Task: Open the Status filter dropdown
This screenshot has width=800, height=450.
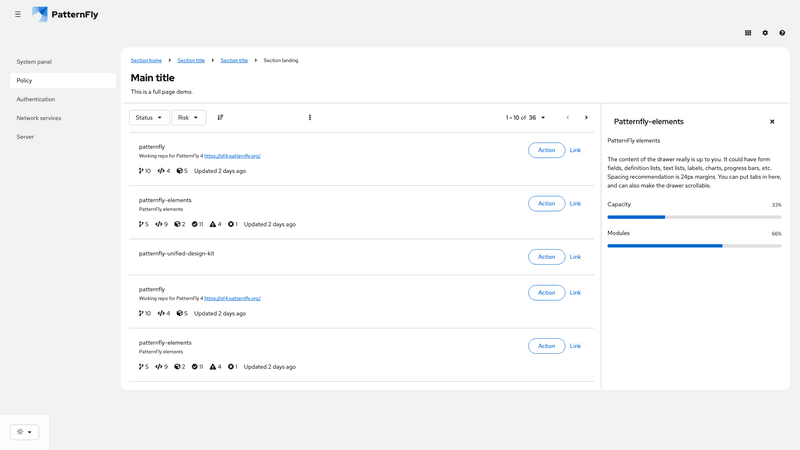Action: (x=148, y=117)
